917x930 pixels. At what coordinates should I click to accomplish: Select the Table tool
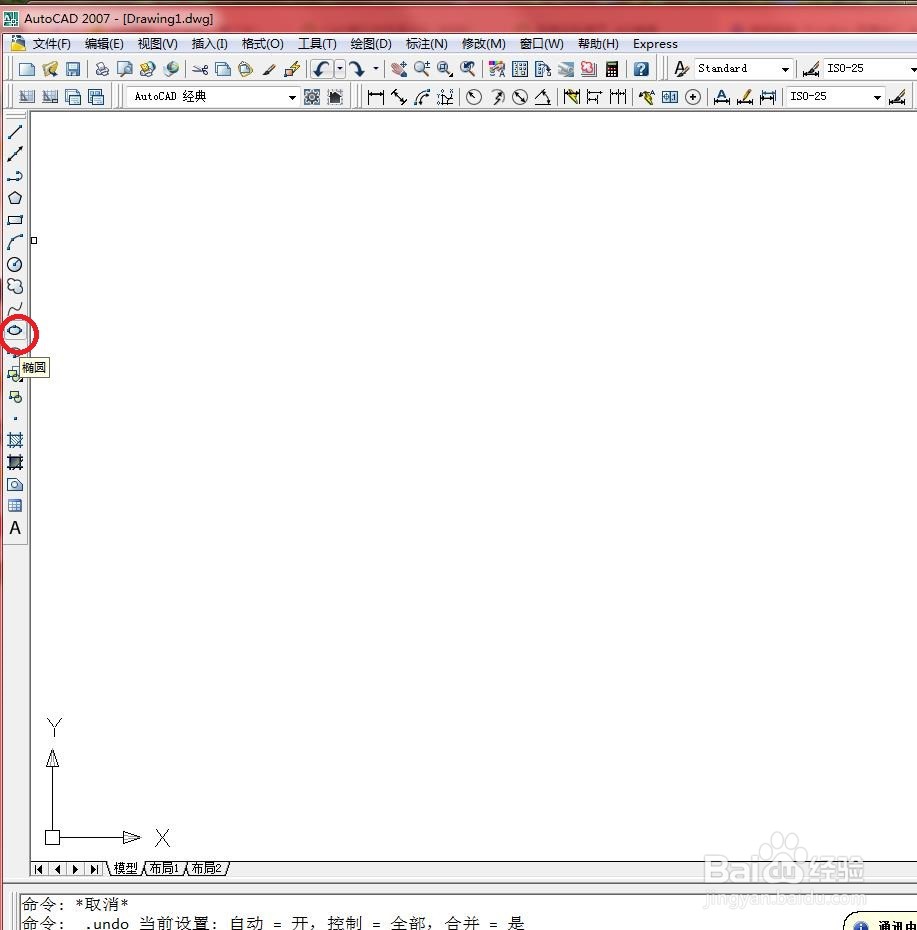[x=15, y=506]
